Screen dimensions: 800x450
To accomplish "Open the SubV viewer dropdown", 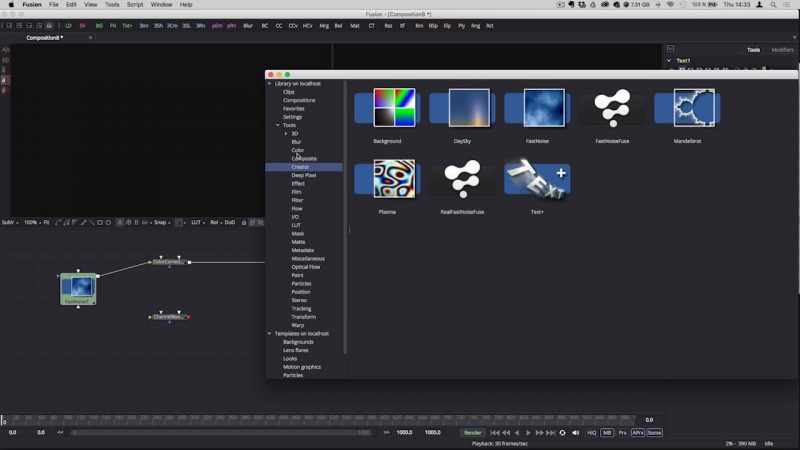I will (x=10, y=222).
